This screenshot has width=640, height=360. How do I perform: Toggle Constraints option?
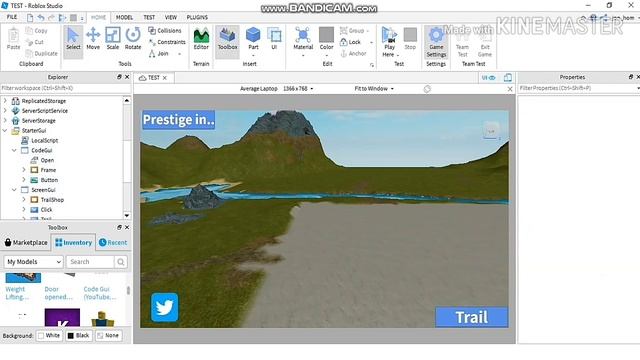167,42
